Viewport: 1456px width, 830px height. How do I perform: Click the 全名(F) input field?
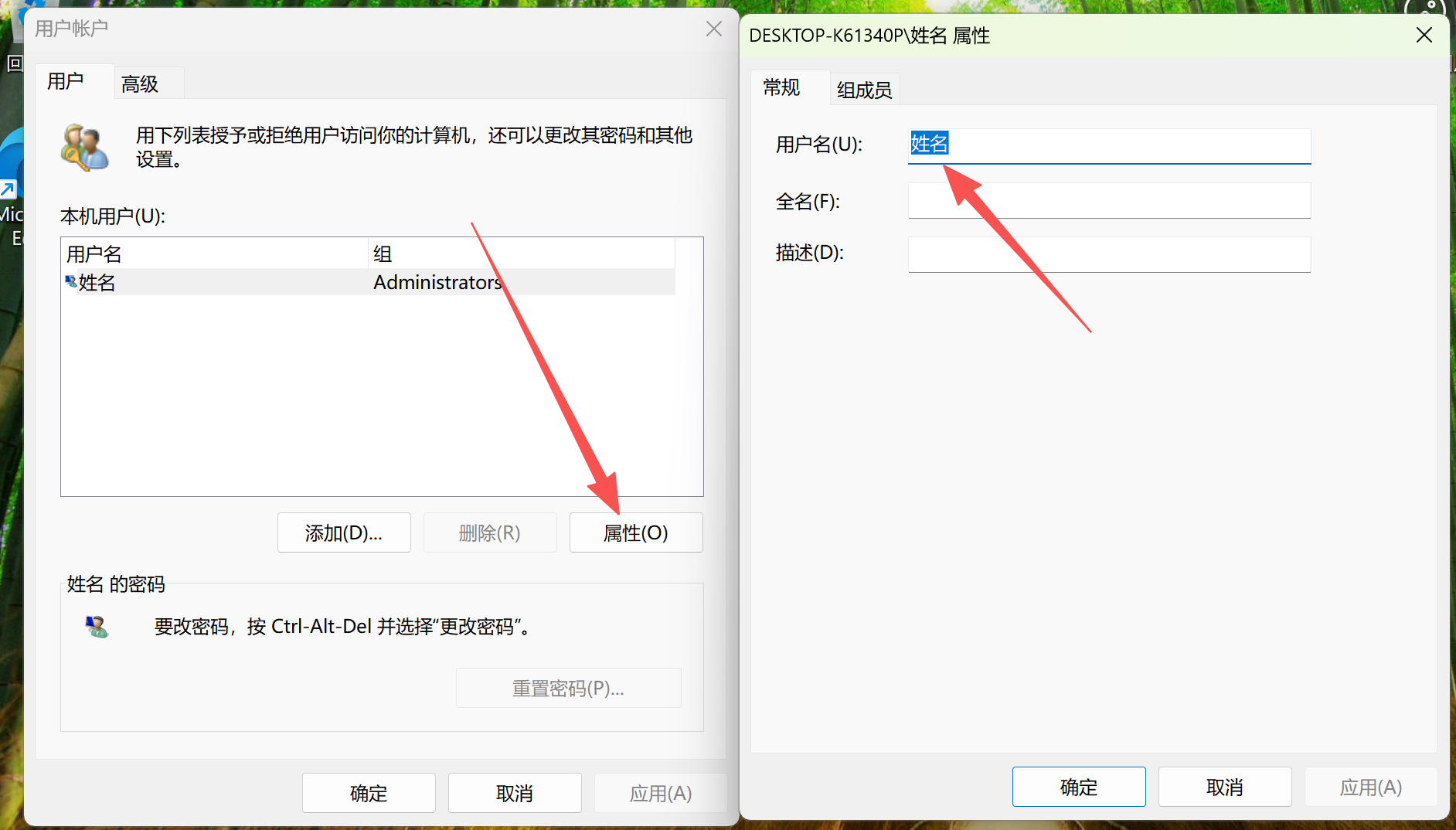[1109, 201]
